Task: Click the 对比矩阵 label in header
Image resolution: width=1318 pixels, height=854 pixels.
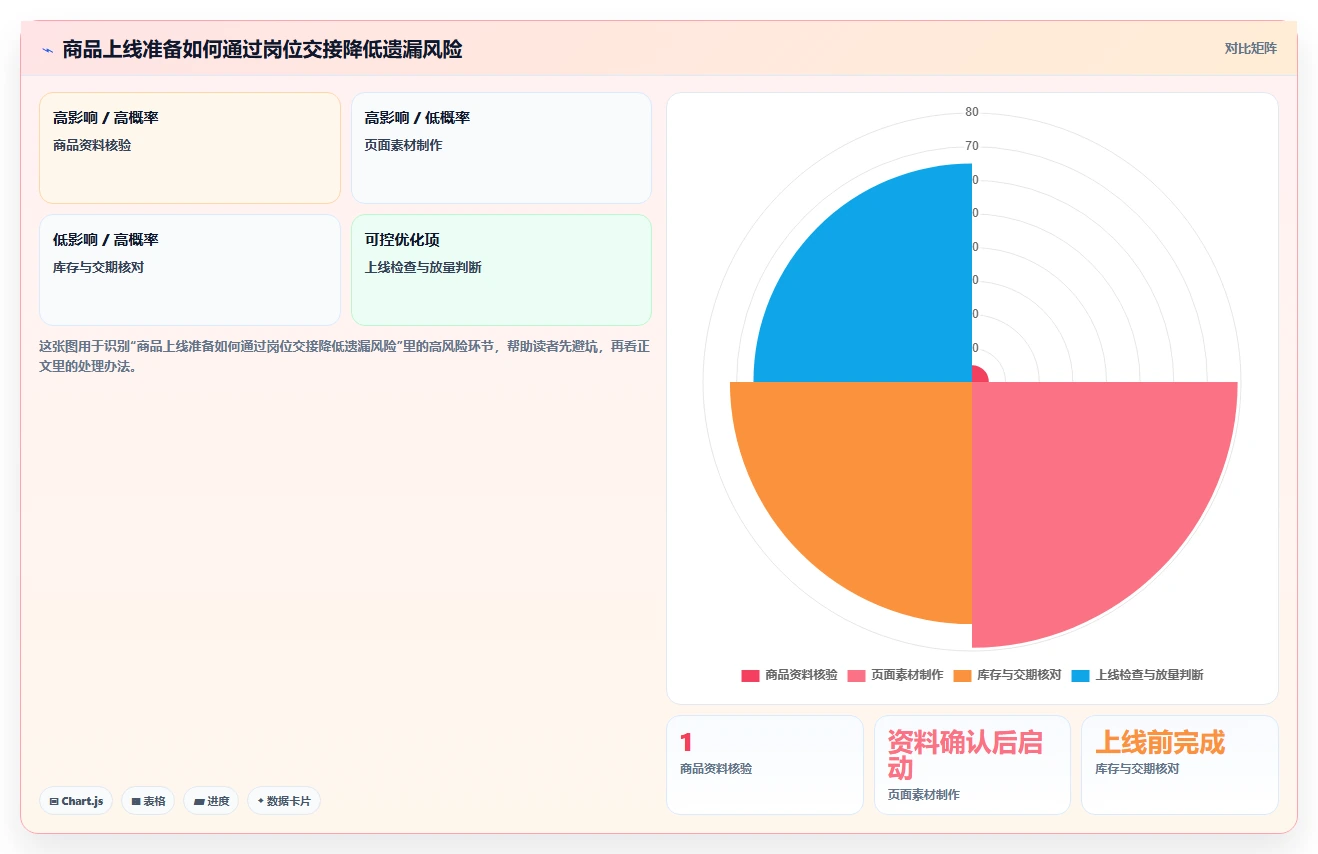Action: click(x=1250, y=48)
